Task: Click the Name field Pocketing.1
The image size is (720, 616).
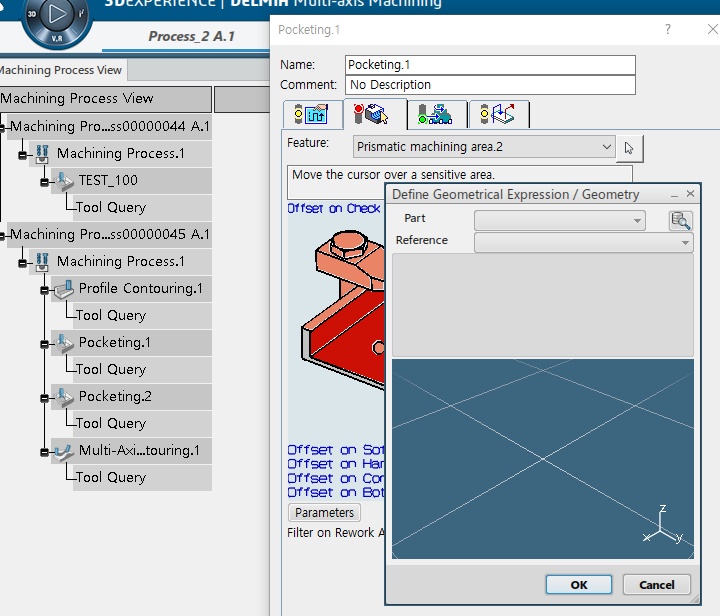Action: (490, 65)
